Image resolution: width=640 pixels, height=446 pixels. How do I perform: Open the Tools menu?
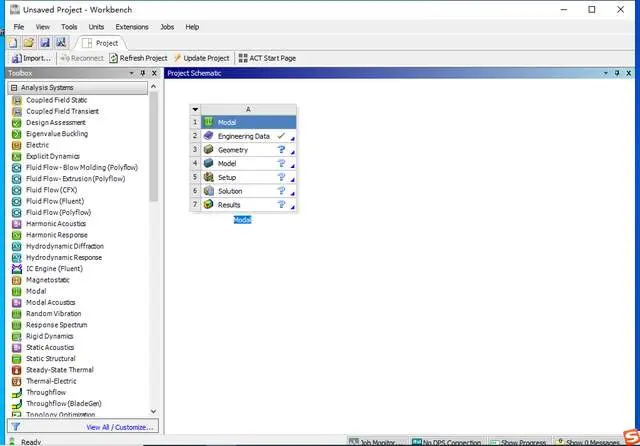click(69, 27)
